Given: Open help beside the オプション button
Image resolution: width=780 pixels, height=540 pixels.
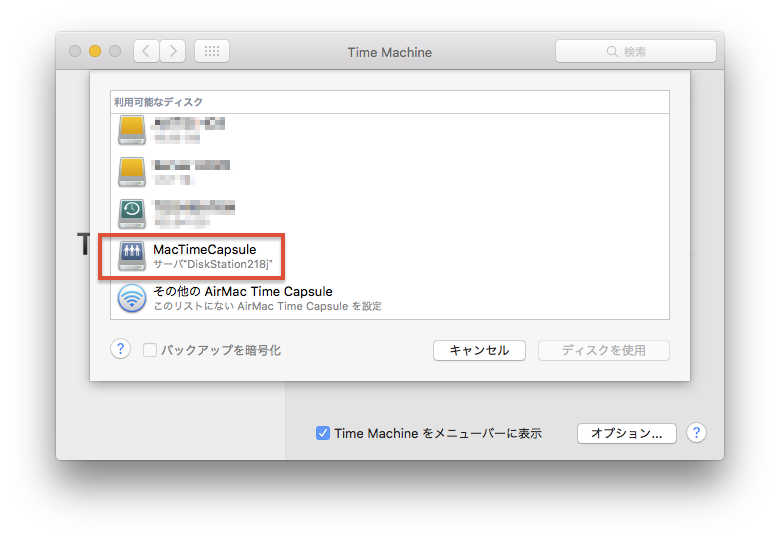Looking at the screenshot, I should click(696, 433).
